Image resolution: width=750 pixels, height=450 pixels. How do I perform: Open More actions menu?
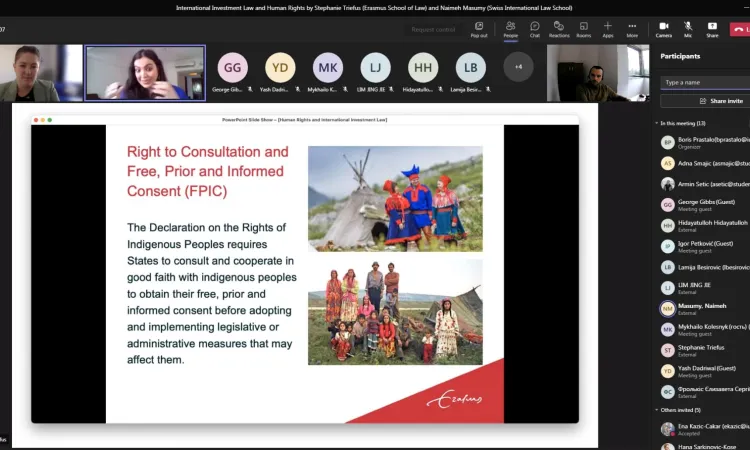632,28
